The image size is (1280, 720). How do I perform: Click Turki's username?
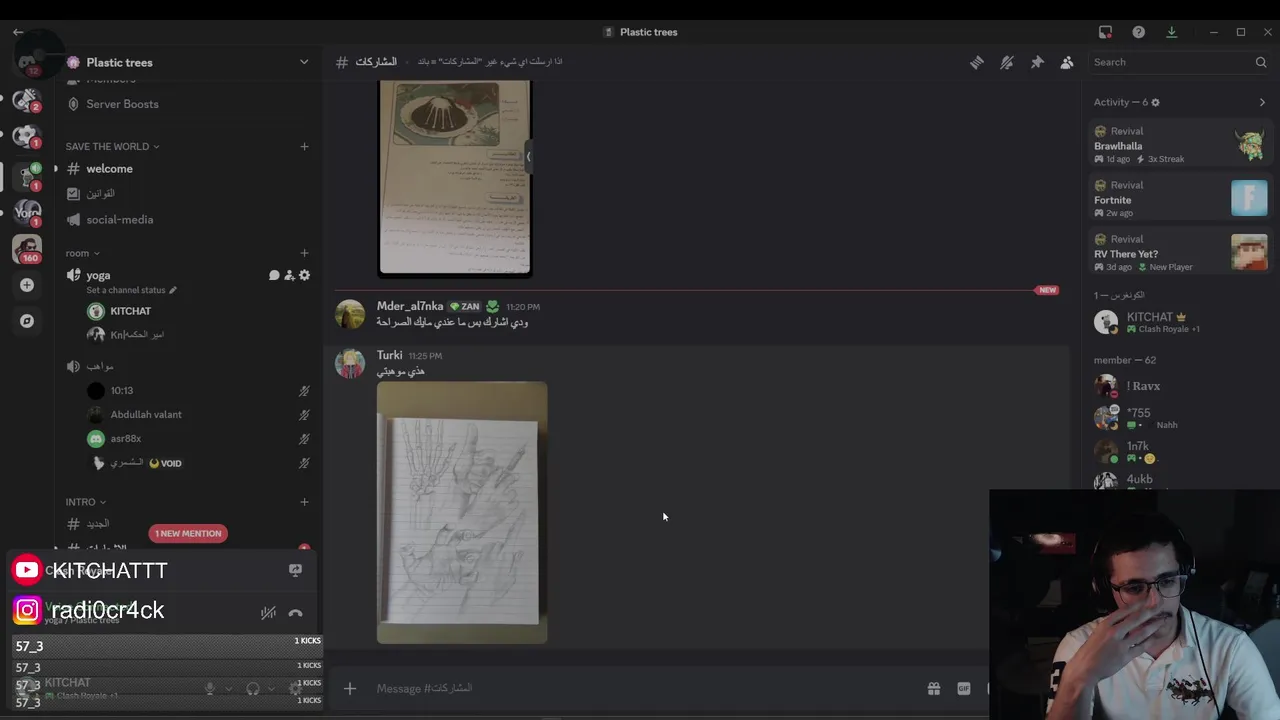pos(390,355)
